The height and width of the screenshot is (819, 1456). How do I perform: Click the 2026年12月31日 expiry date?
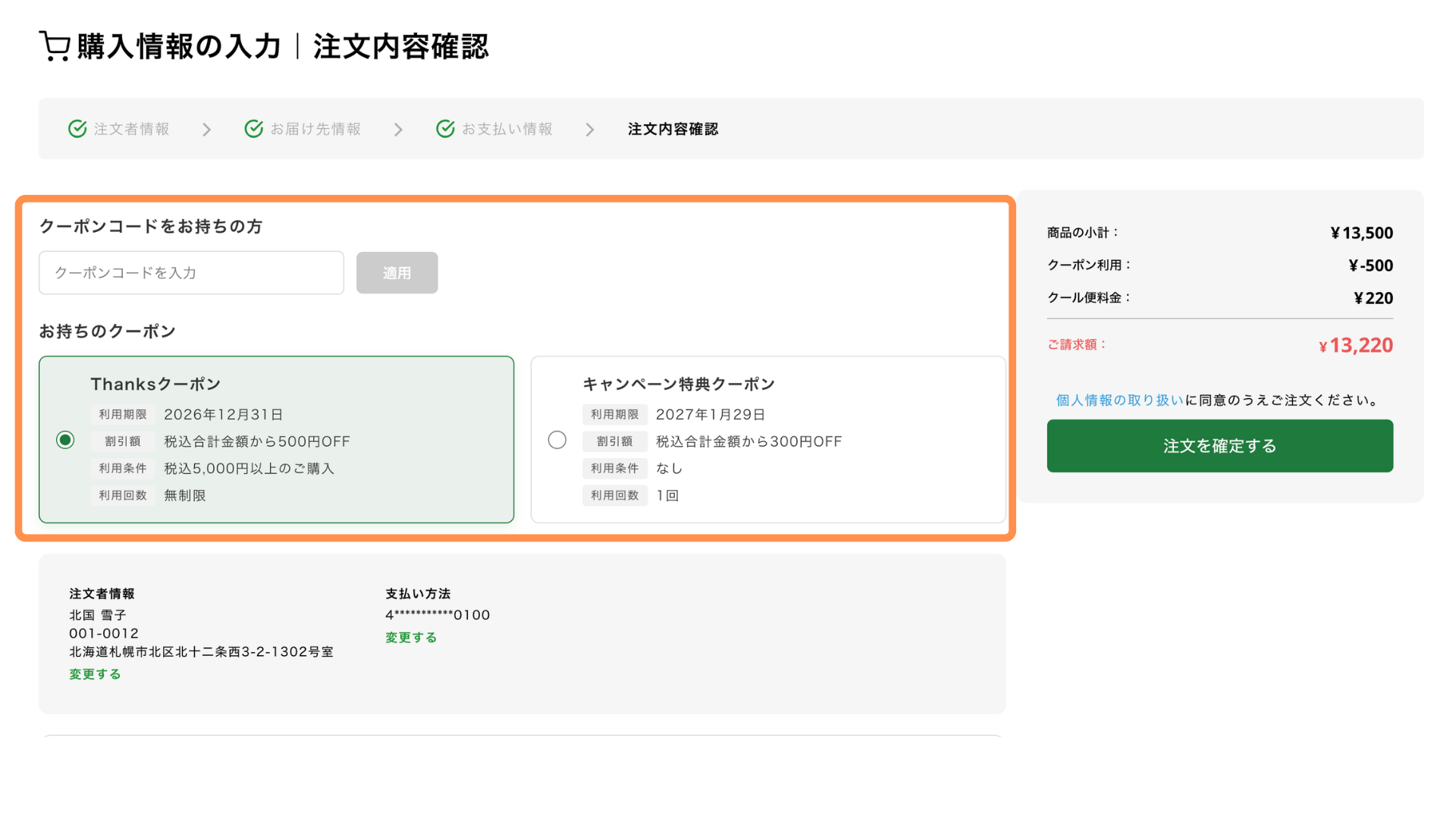tap(224, 415)
